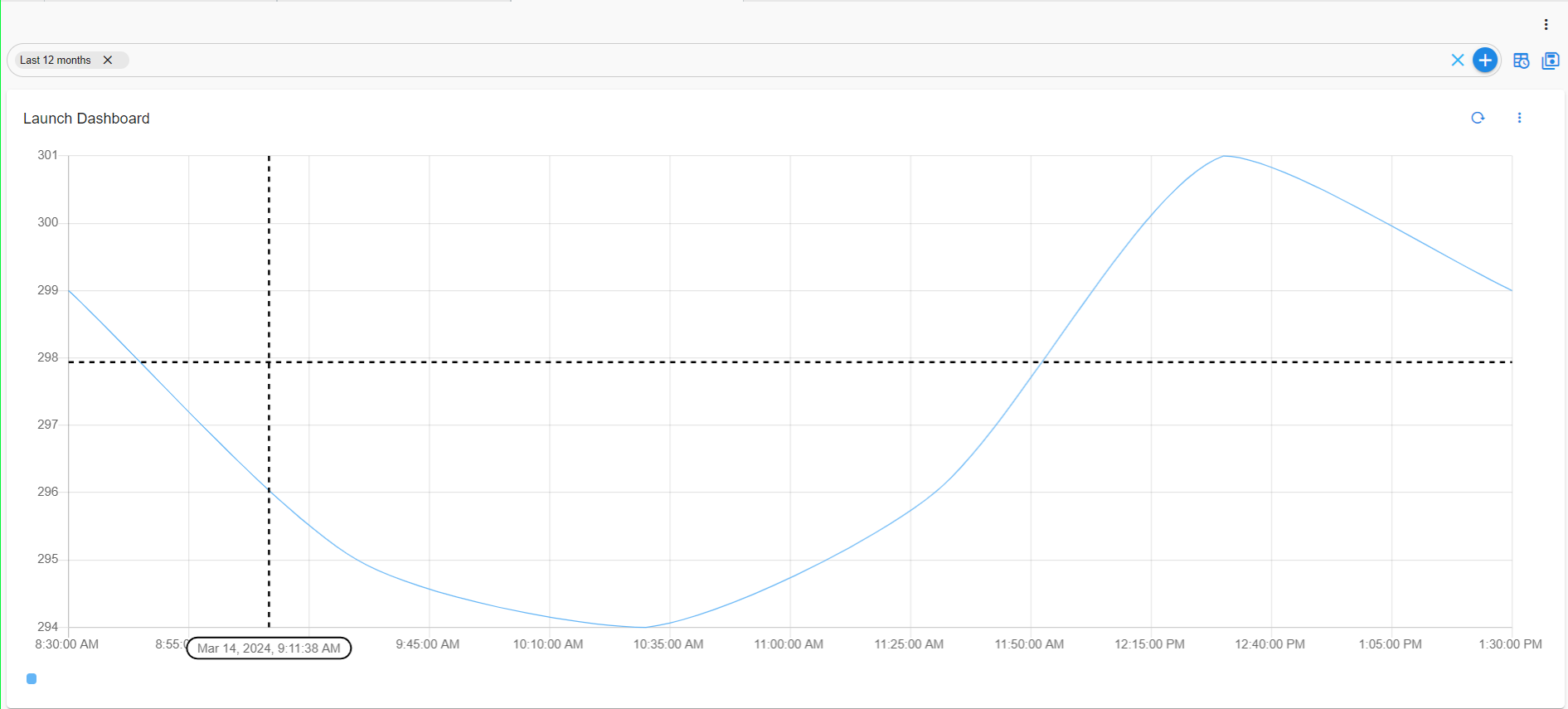Screen dimensions: 1568x709
Task: Click the save dashboard copy icon
Action: [1550, 61]
